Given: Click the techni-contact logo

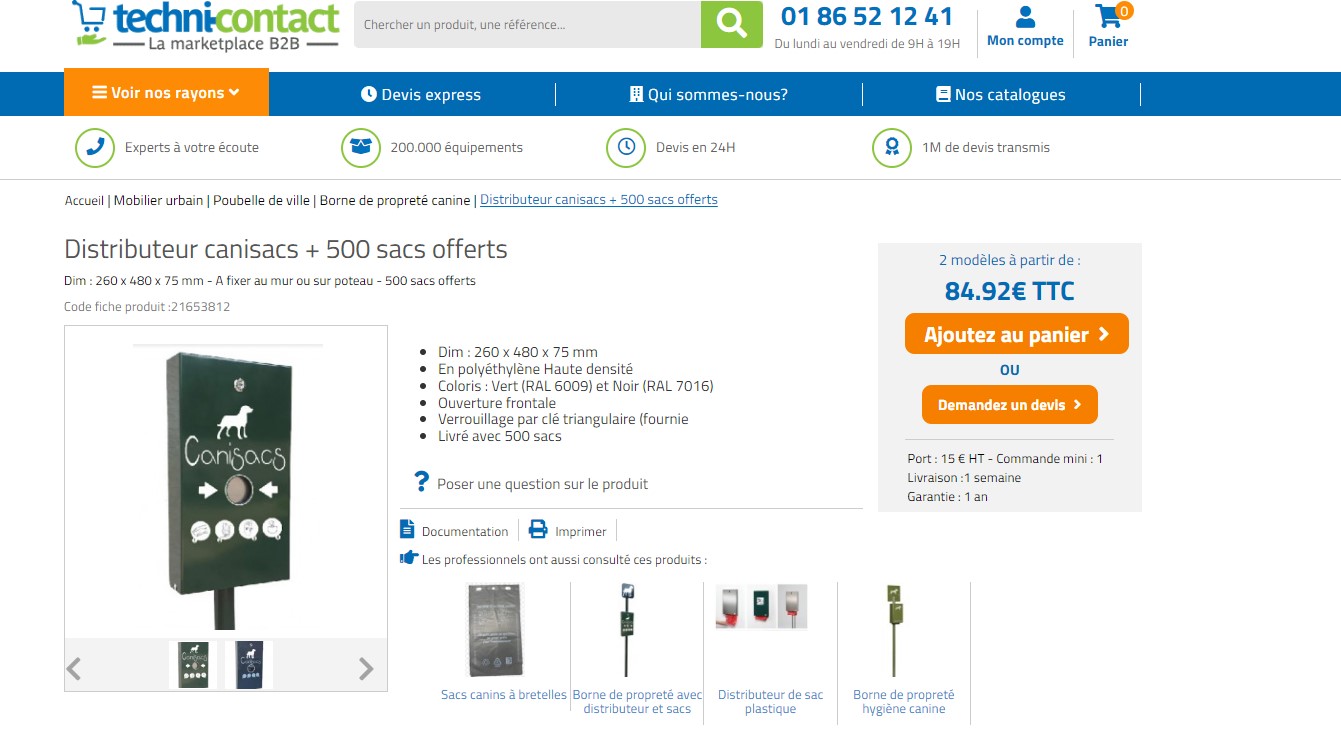Looking at the screenshot, I should tap(206, 25).
